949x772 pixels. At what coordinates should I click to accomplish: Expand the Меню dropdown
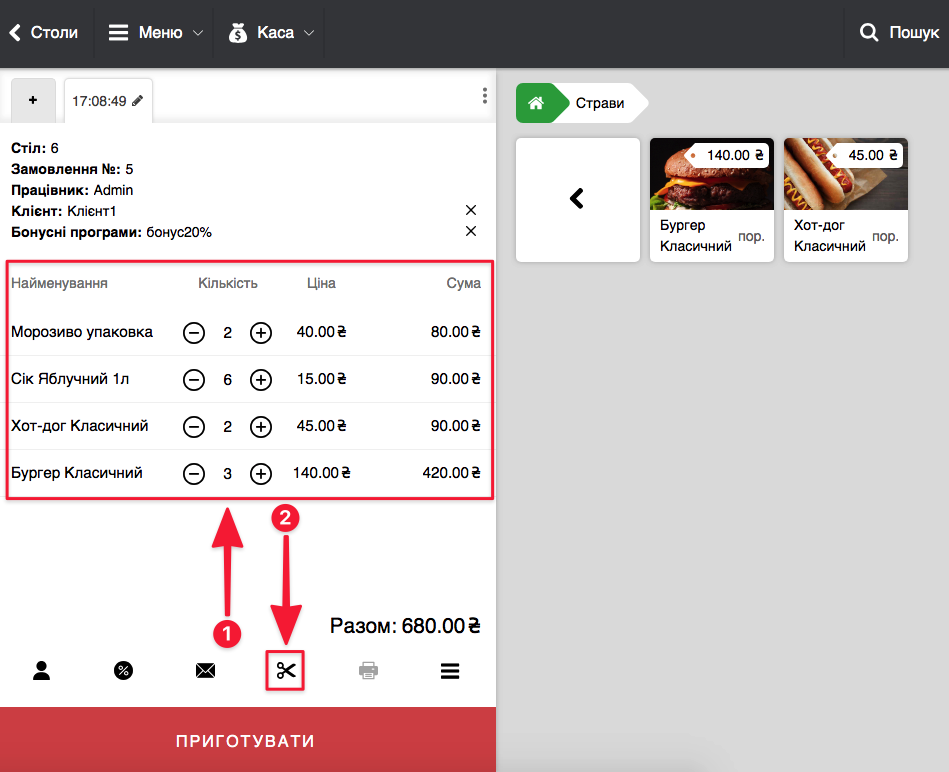tap(156, 33)
